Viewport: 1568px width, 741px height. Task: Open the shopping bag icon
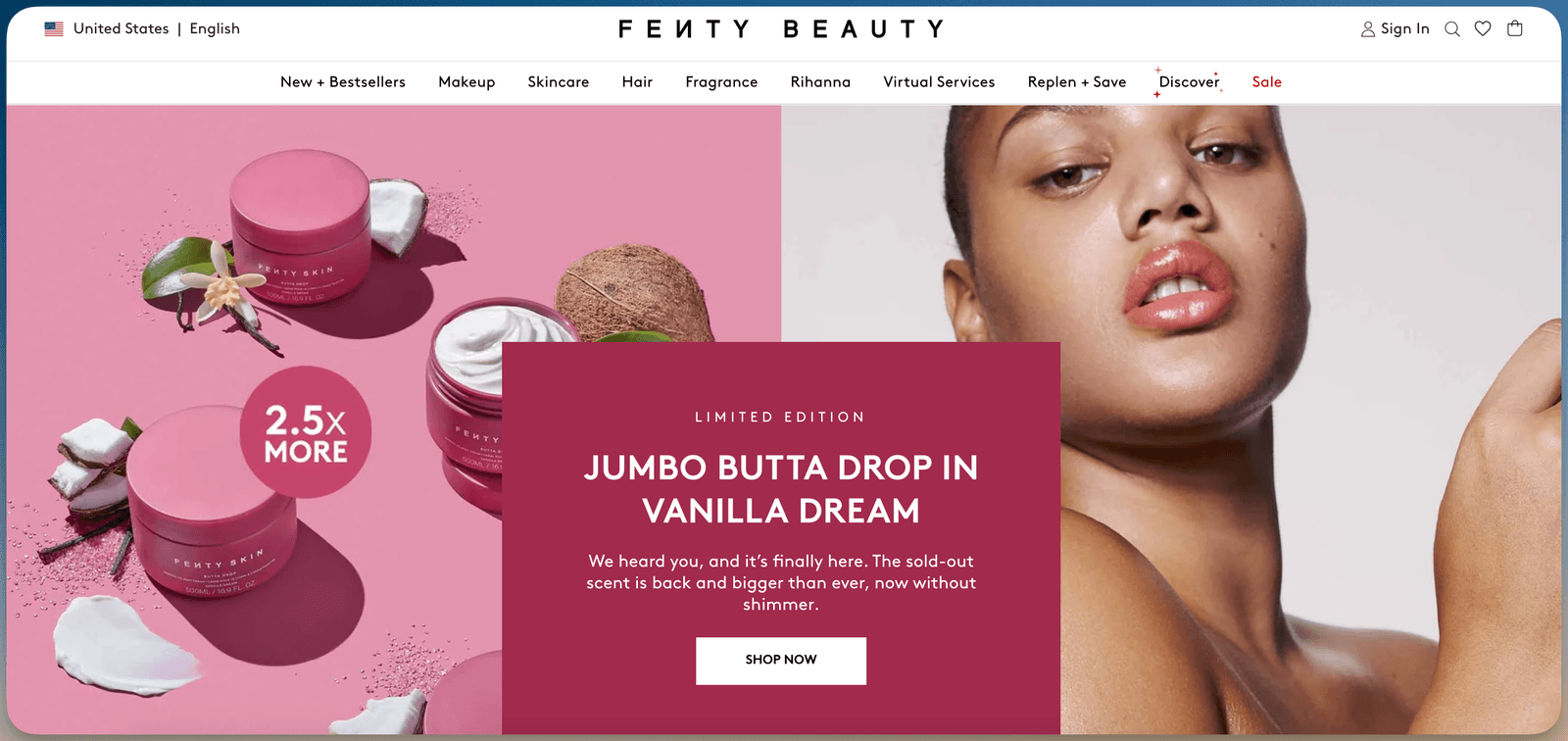point(1515,28)
